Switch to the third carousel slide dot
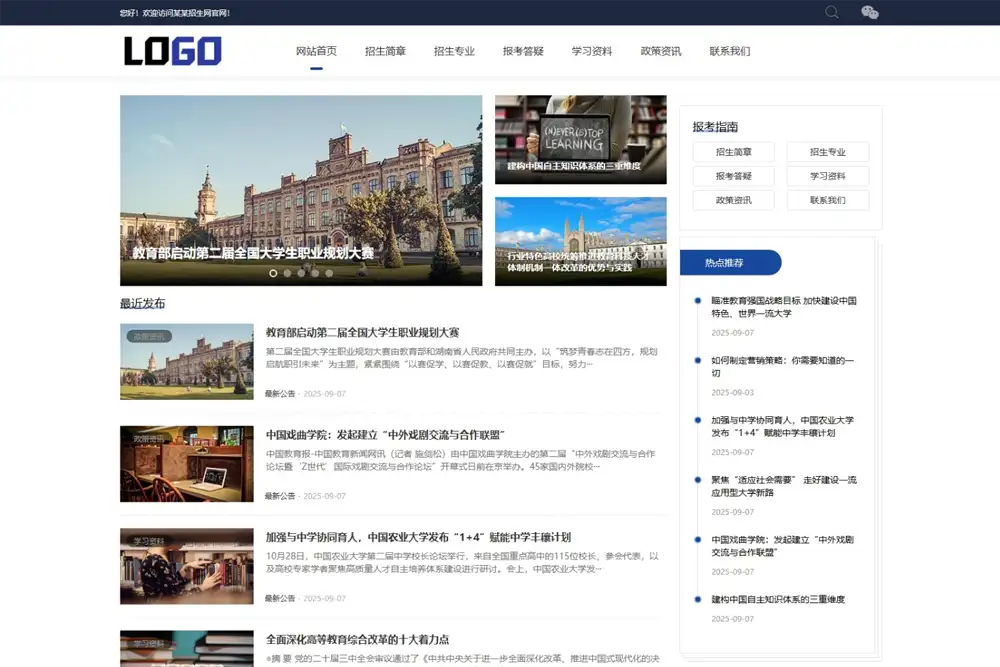 tap(301, 273)
